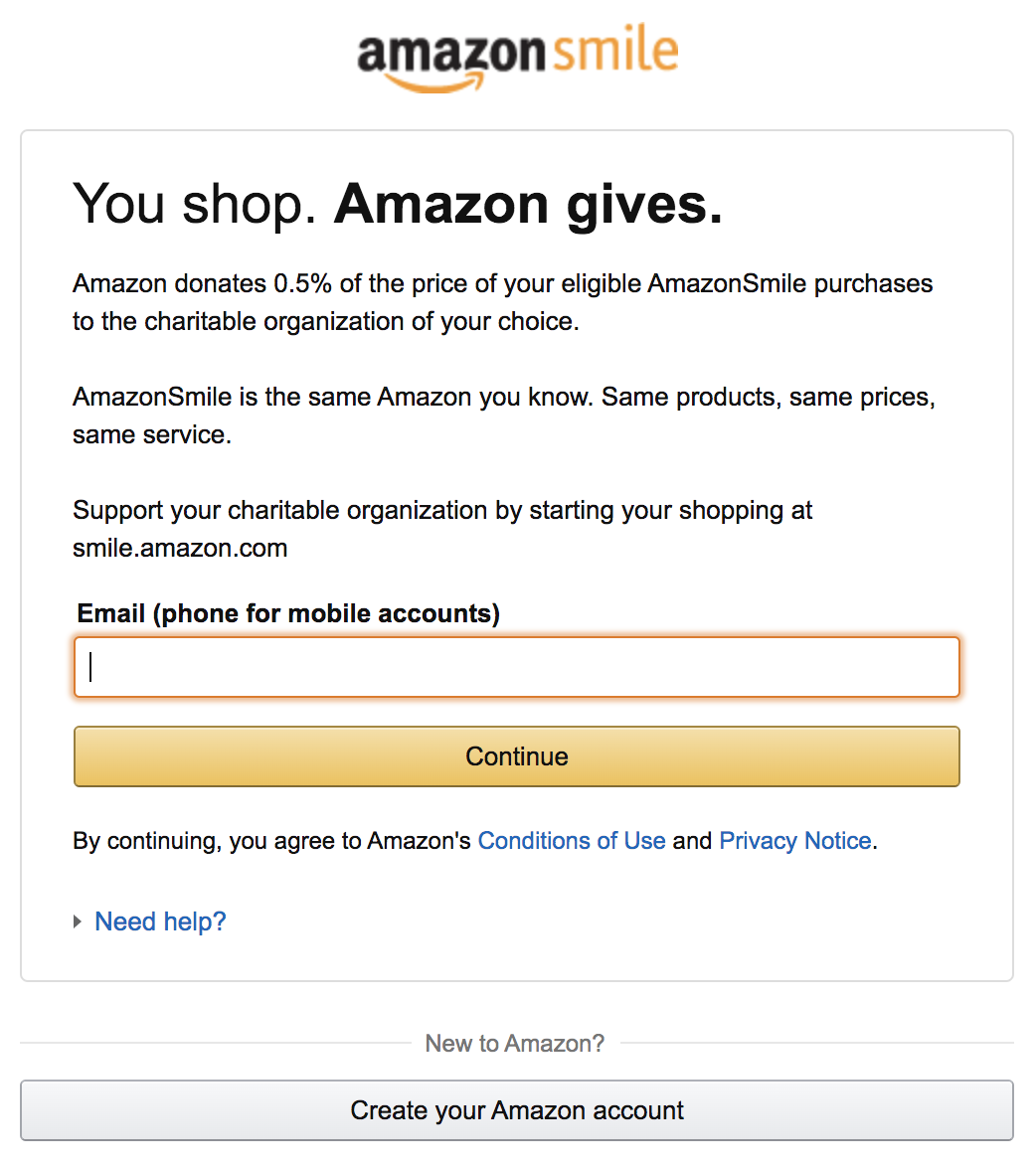This screenshot has width=1036, height=1169.
Task: Click the smile.amazon.com text
Action: [x=180, y=549]
